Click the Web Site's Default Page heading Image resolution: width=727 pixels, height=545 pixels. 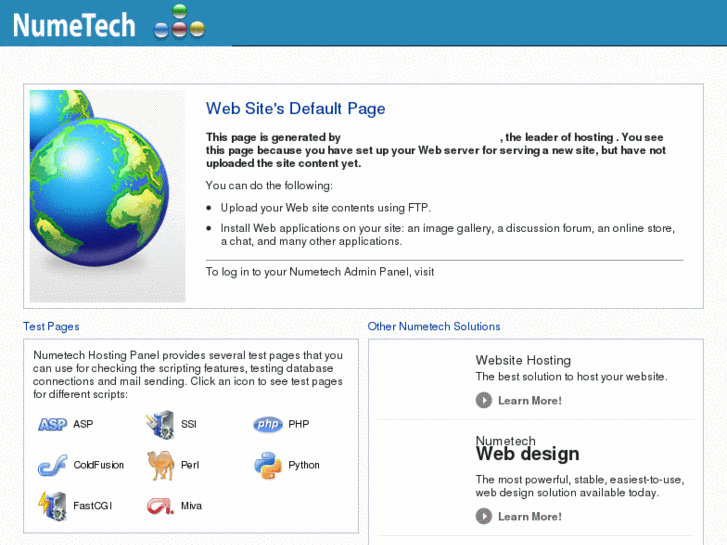click(x=296, y=109)
